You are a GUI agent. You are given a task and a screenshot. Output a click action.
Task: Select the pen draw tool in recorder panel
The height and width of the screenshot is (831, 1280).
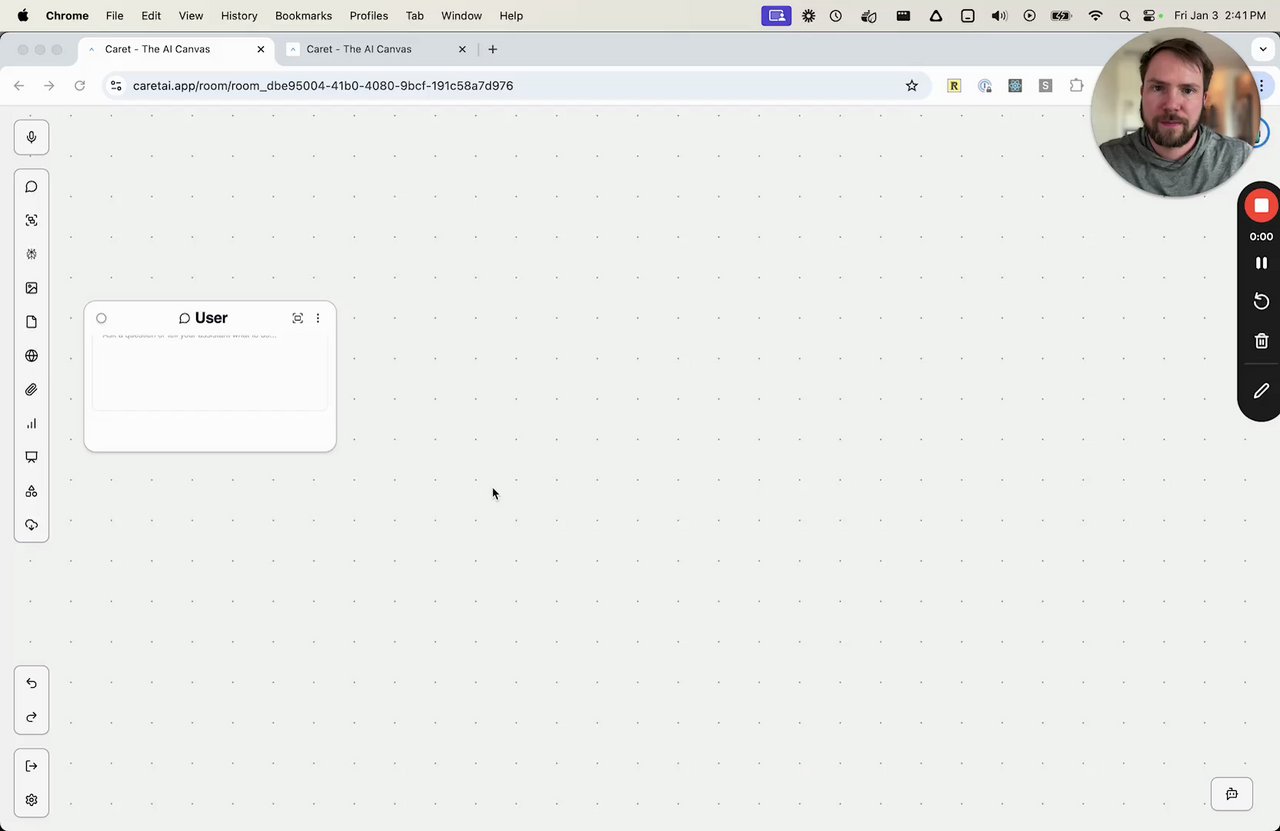coord(1261,391)
